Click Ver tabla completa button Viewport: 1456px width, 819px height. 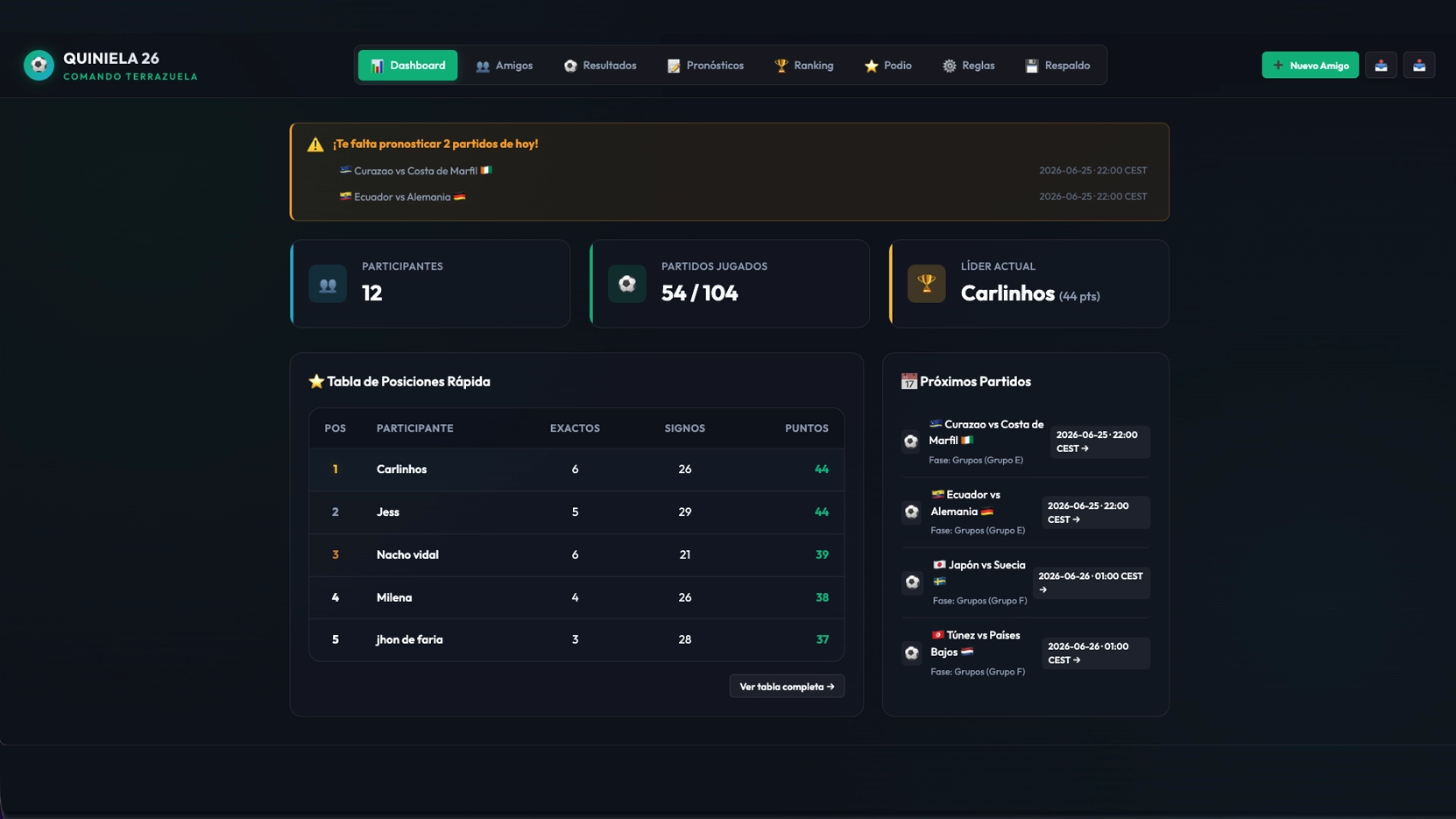[787, 687]
